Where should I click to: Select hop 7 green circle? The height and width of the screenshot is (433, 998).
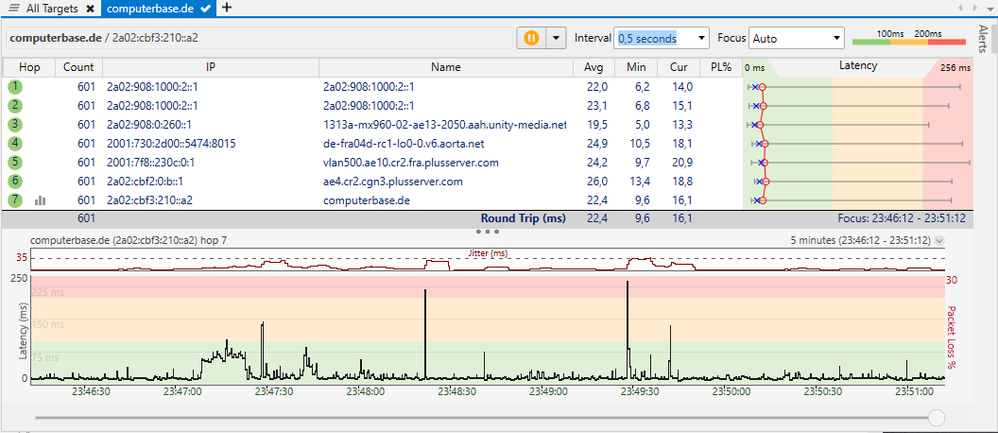(15, 201)
